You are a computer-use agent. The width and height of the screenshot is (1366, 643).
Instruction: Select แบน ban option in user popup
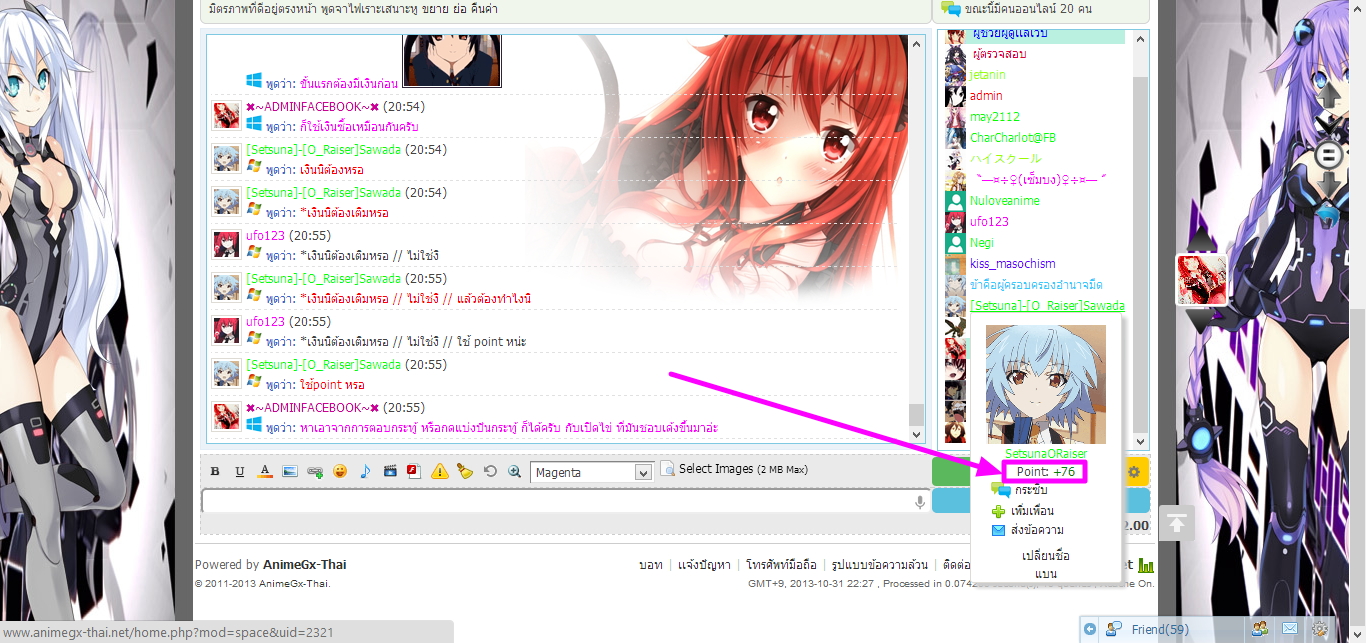(x=1046, y=574)
